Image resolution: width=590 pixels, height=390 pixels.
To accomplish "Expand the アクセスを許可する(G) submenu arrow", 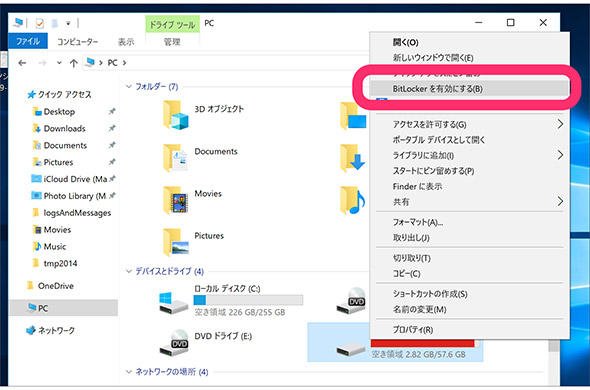I will [x=560, y=124].
